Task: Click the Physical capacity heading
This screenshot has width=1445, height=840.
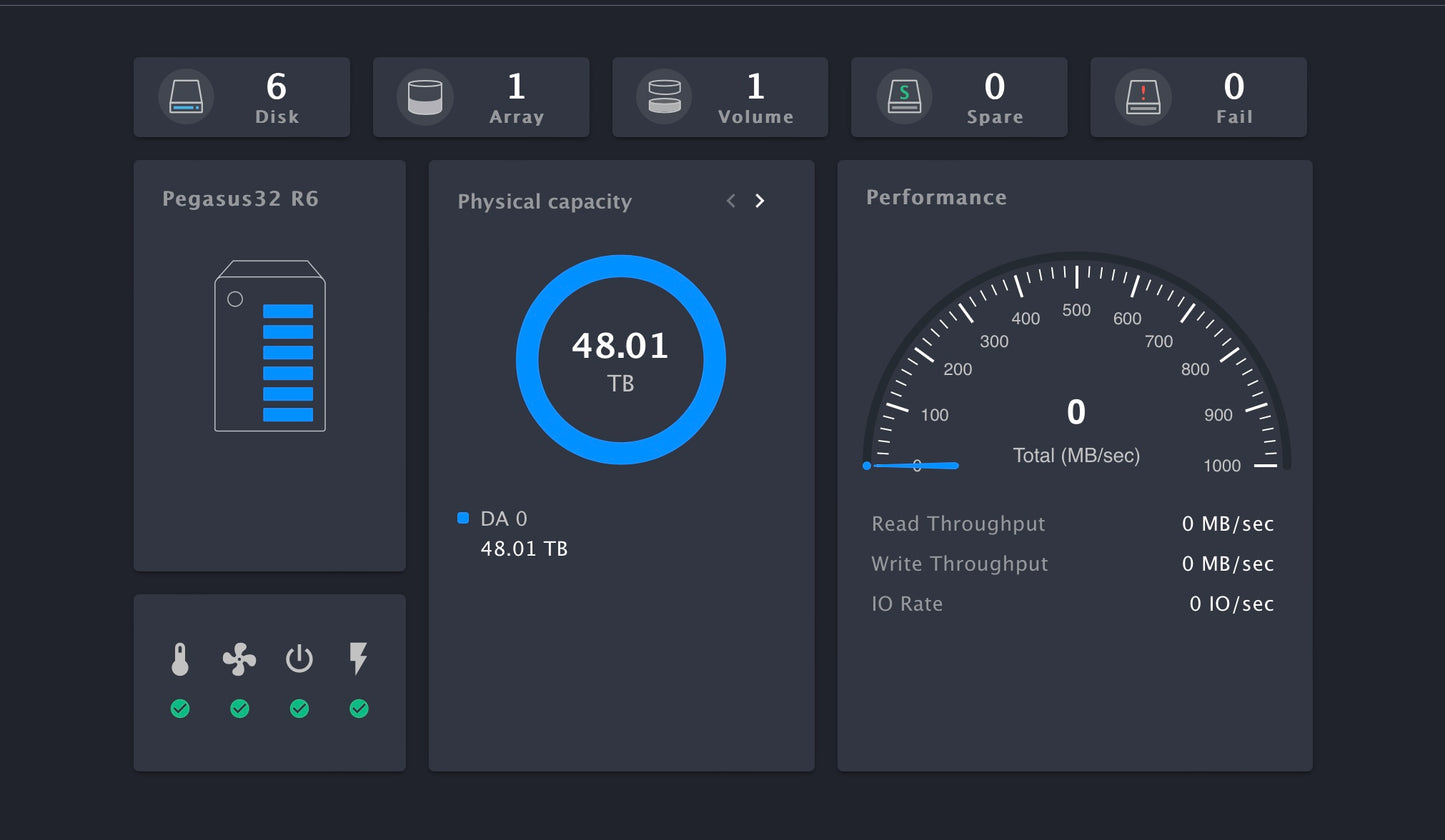Action: [545, 202]
